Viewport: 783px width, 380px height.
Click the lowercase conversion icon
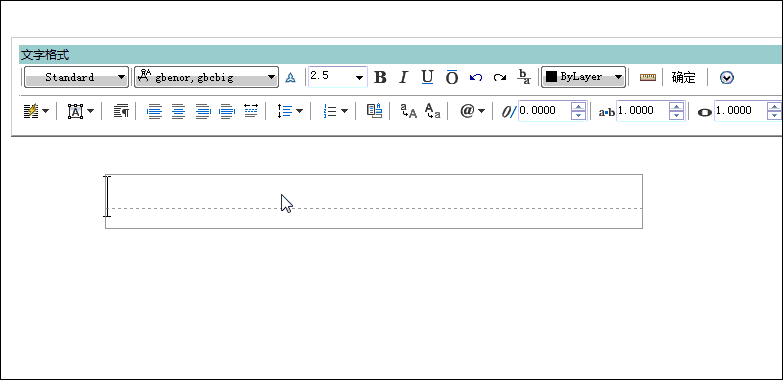click(432, 111)
